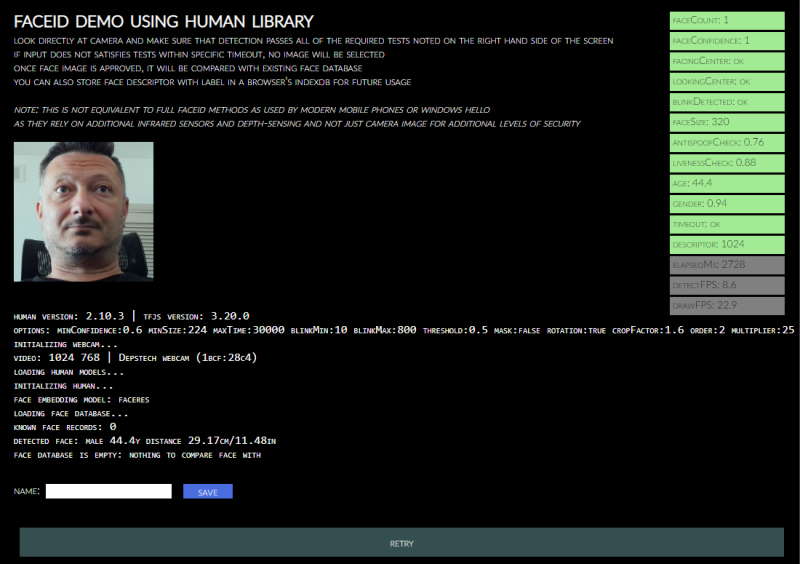Click the detectFPS gray status box
800x564 pixels.
coord(727,285)
